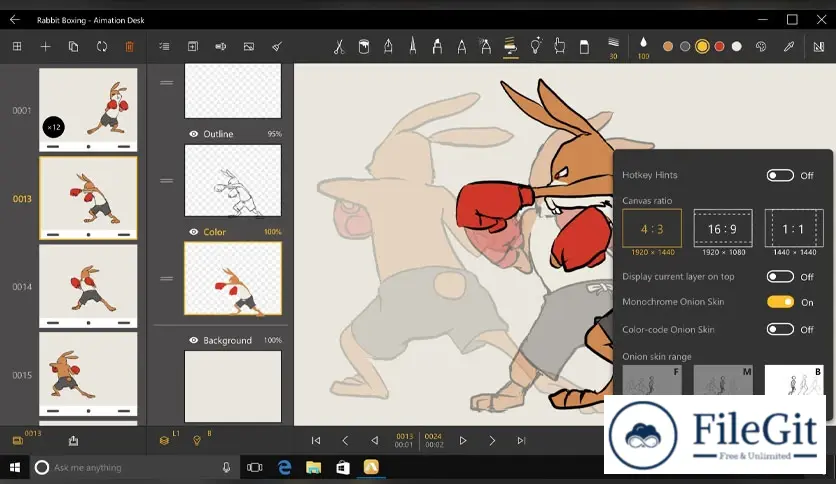Pick the white color swatch

tap(737, 46)
